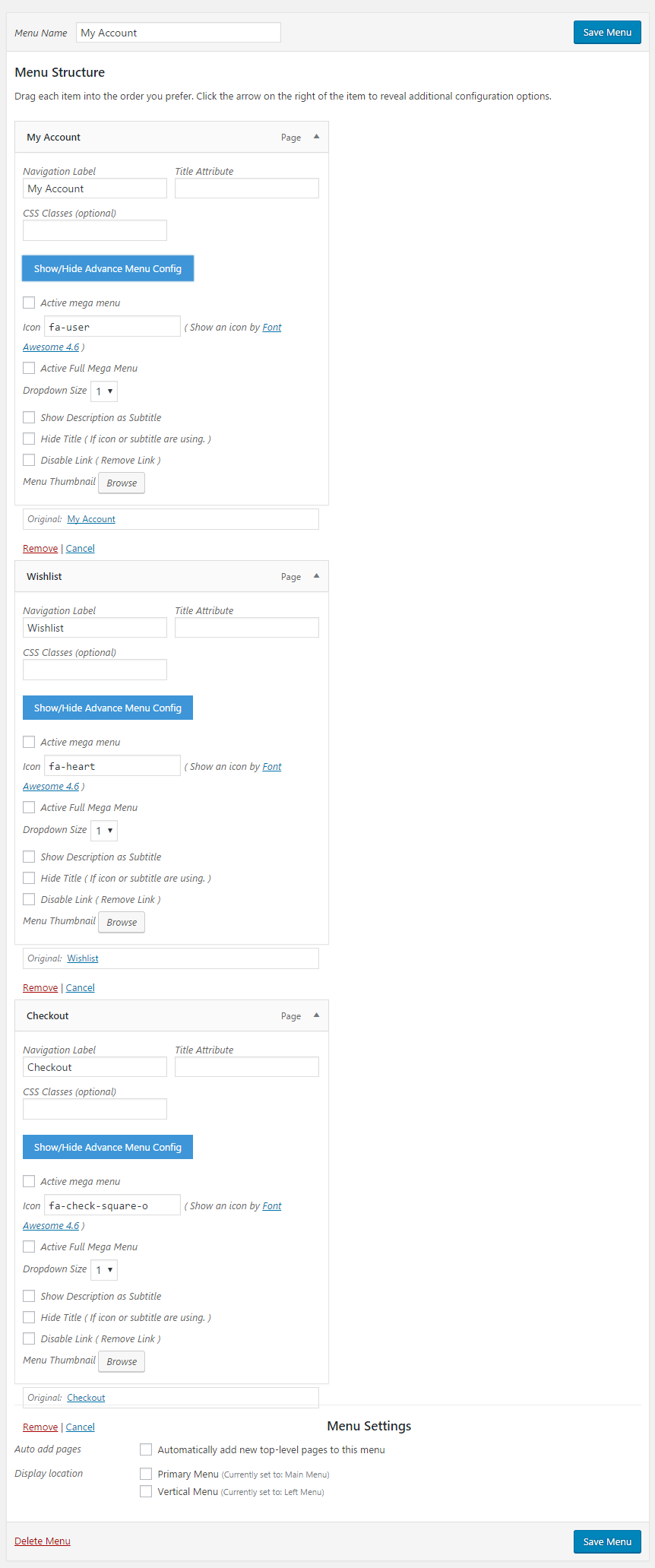The image size is (655, 1568).
Task: Open Dropdown Size select under Checkout
Action: click(104, 1270)
